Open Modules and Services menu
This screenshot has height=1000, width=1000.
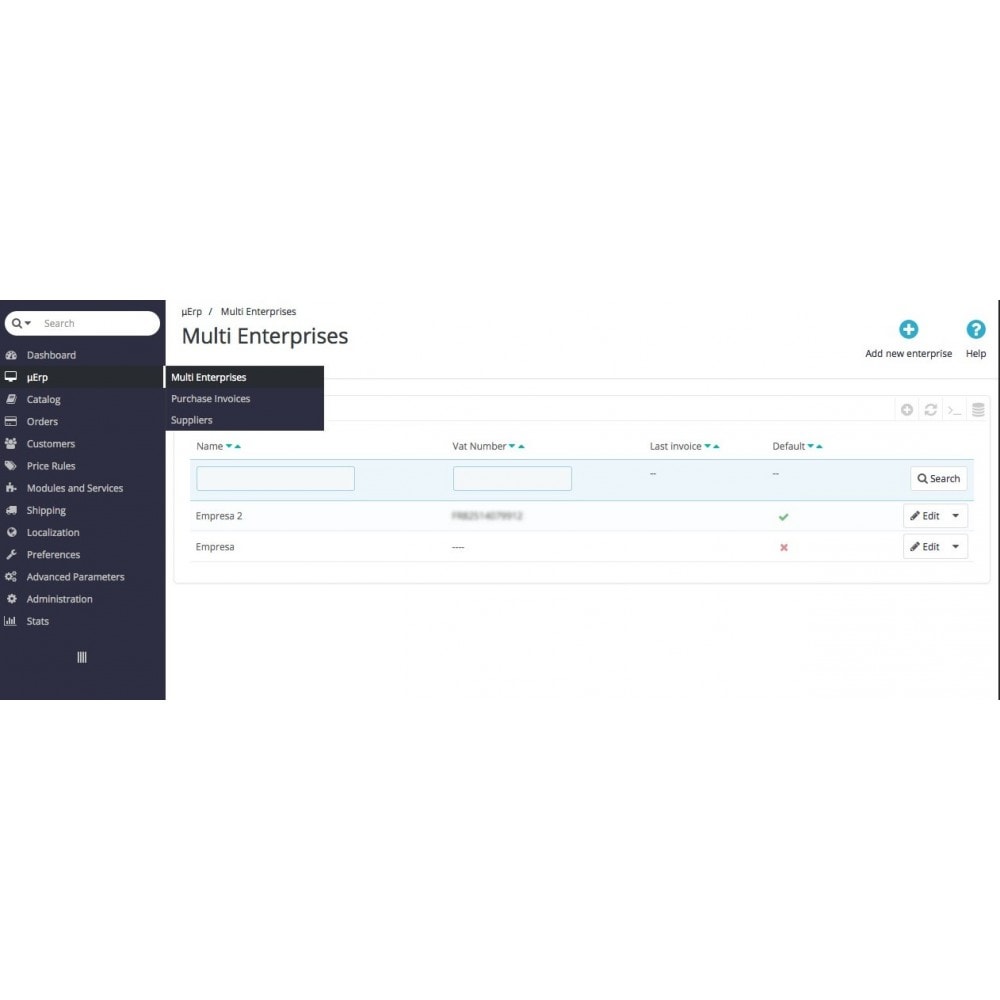(x=75, y=488)
